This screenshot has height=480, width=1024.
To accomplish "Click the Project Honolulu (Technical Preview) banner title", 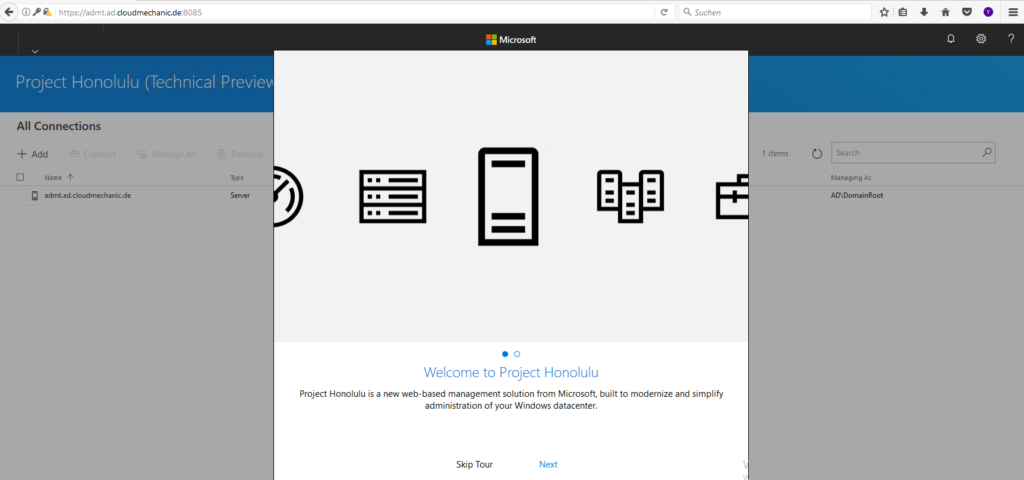I will [x=144, y=83].
